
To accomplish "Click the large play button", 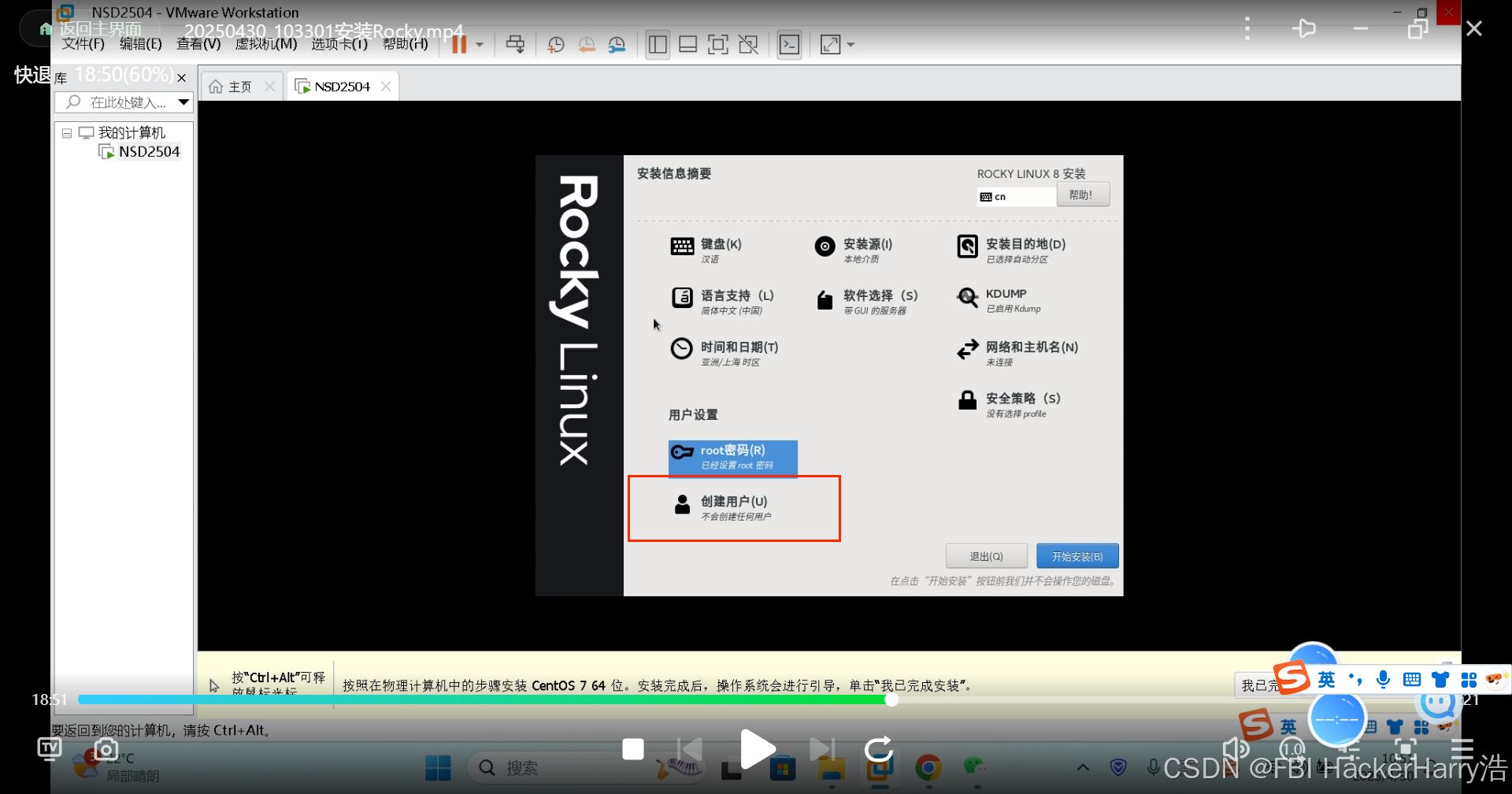I will coord(757,749).
